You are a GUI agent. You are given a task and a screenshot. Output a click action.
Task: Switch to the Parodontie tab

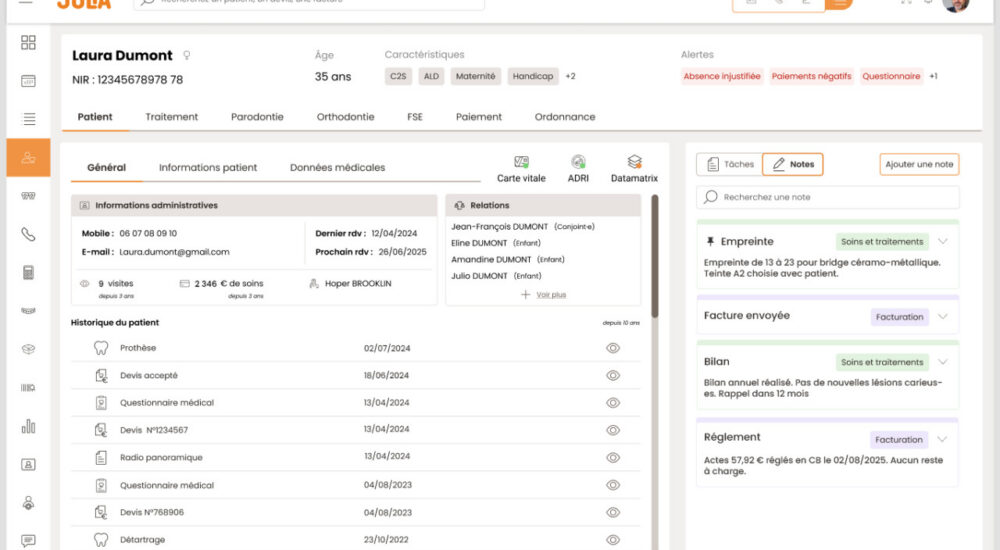[x=257, y=117]
